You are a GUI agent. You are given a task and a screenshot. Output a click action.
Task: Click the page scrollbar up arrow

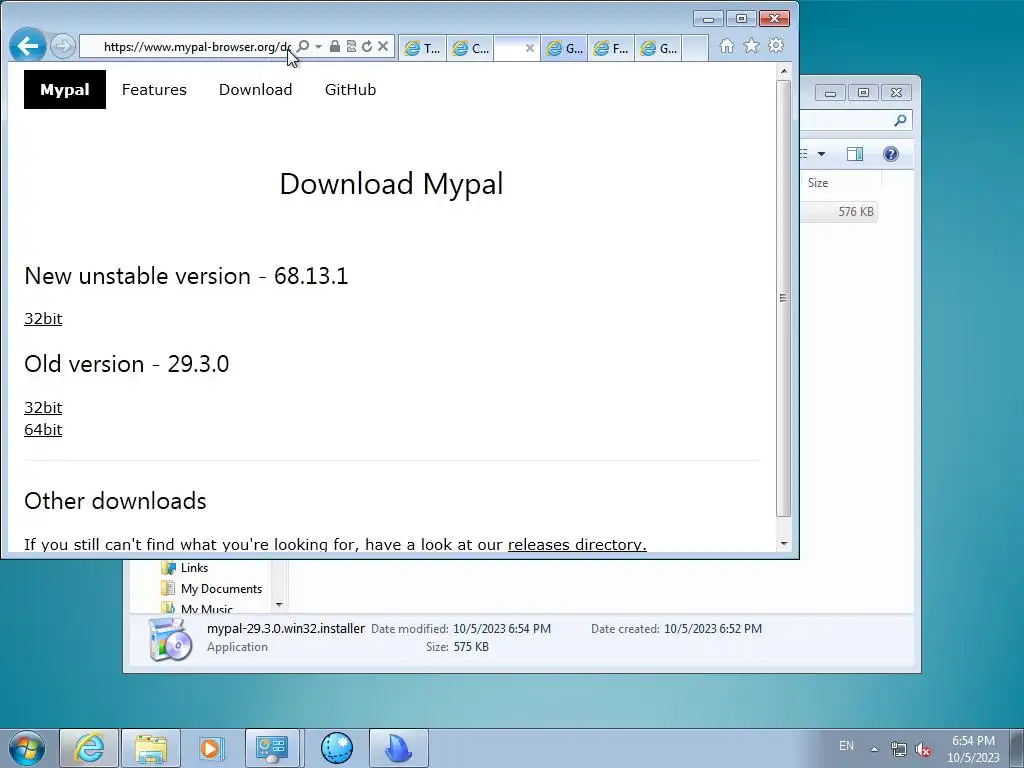tap(784, 71)
